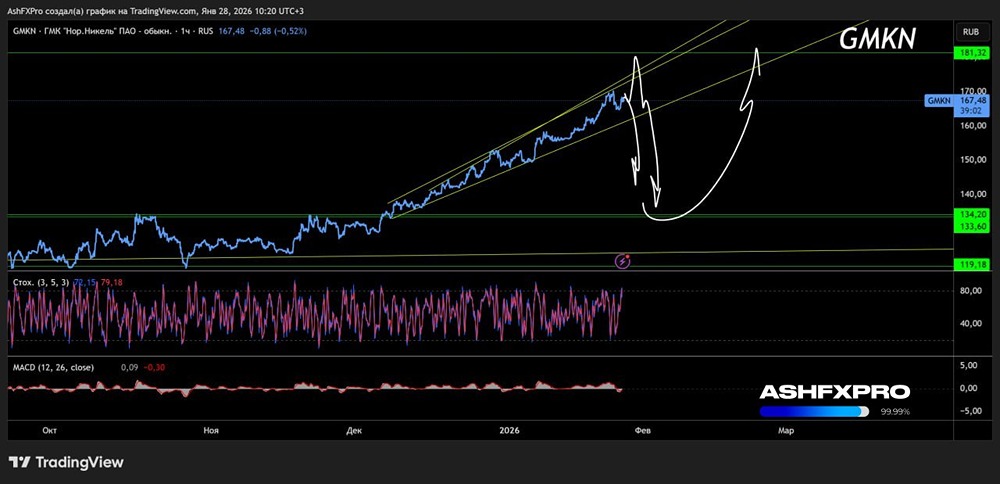Click the -0,30 MACD value in legend
Image resolution: width=1000 pixels, height=484 pixels.
[x=154, y=367]
